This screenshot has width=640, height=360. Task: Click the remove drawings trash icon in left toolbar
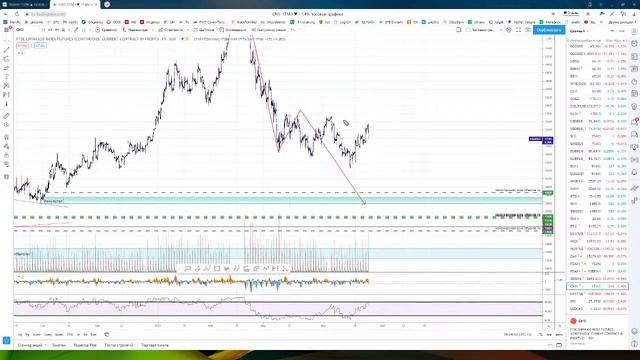coord(6,177)
